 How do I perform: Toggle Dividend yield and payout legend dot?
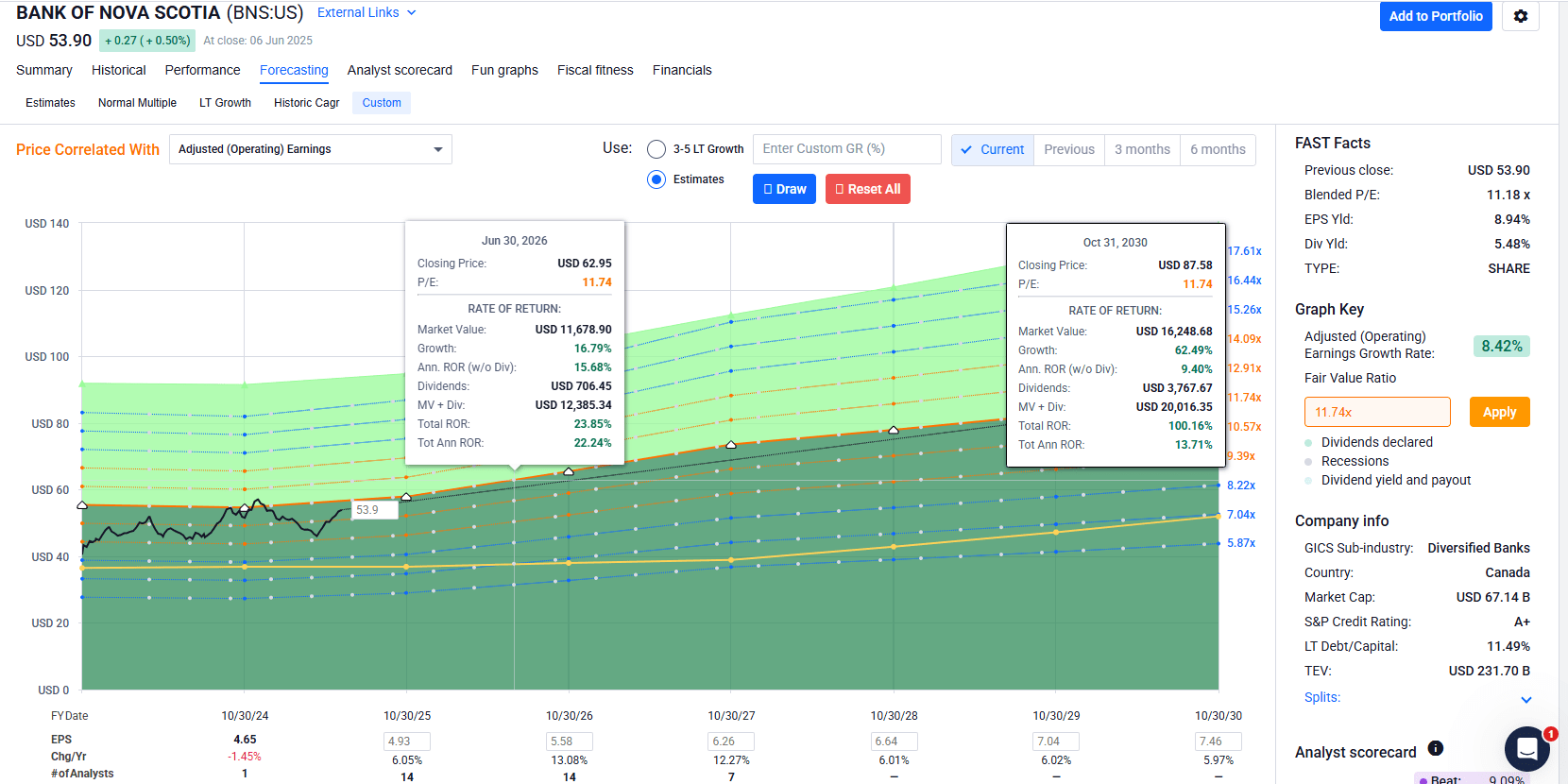[1308, 481]
